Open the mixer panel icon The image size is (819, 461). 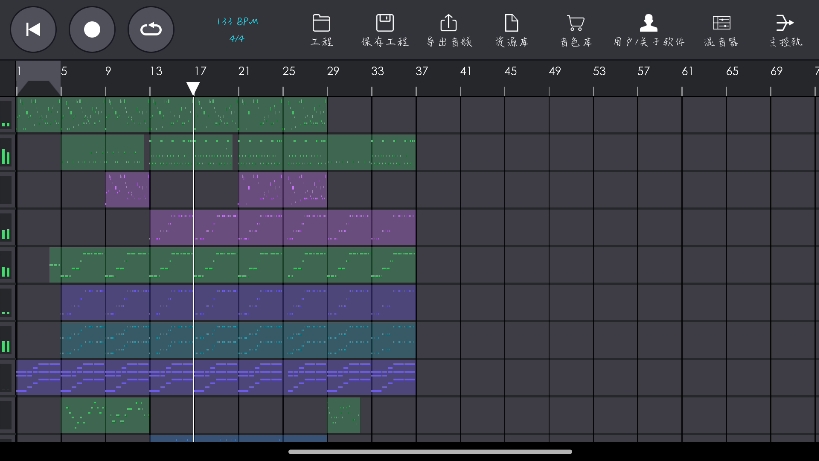point(721,23)
